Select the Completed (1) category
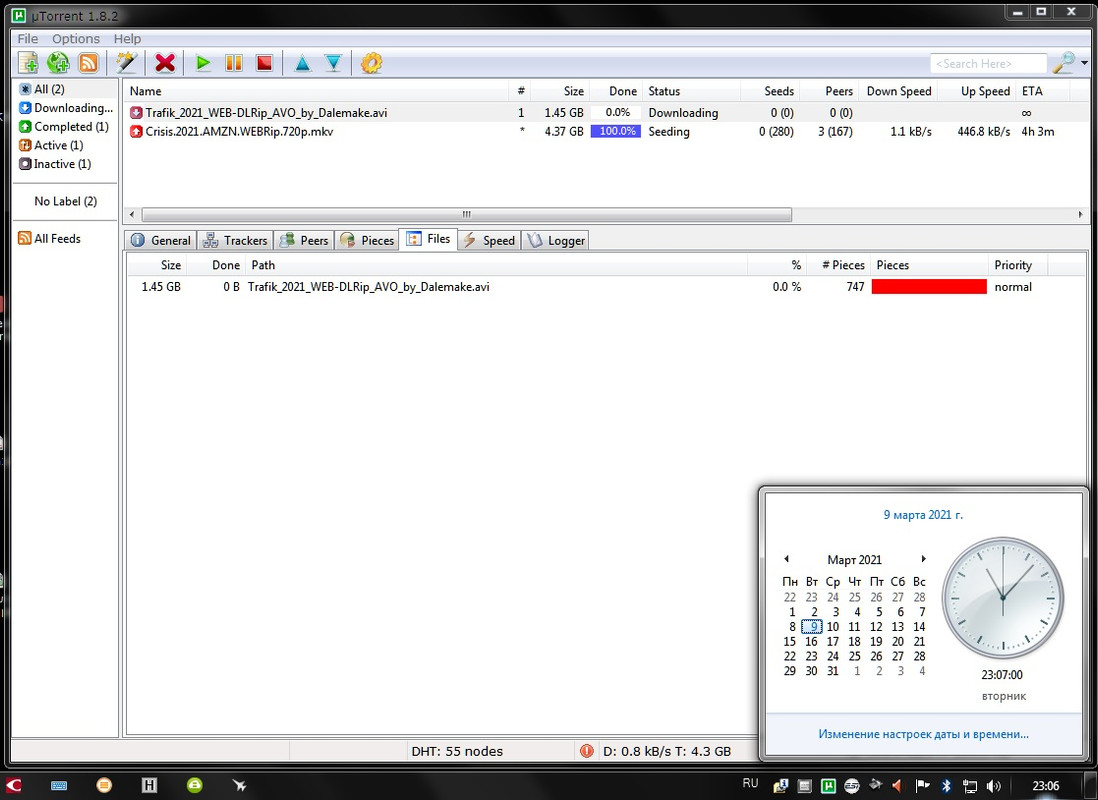This screenshot has height=800, width=1098. (64, 127)
